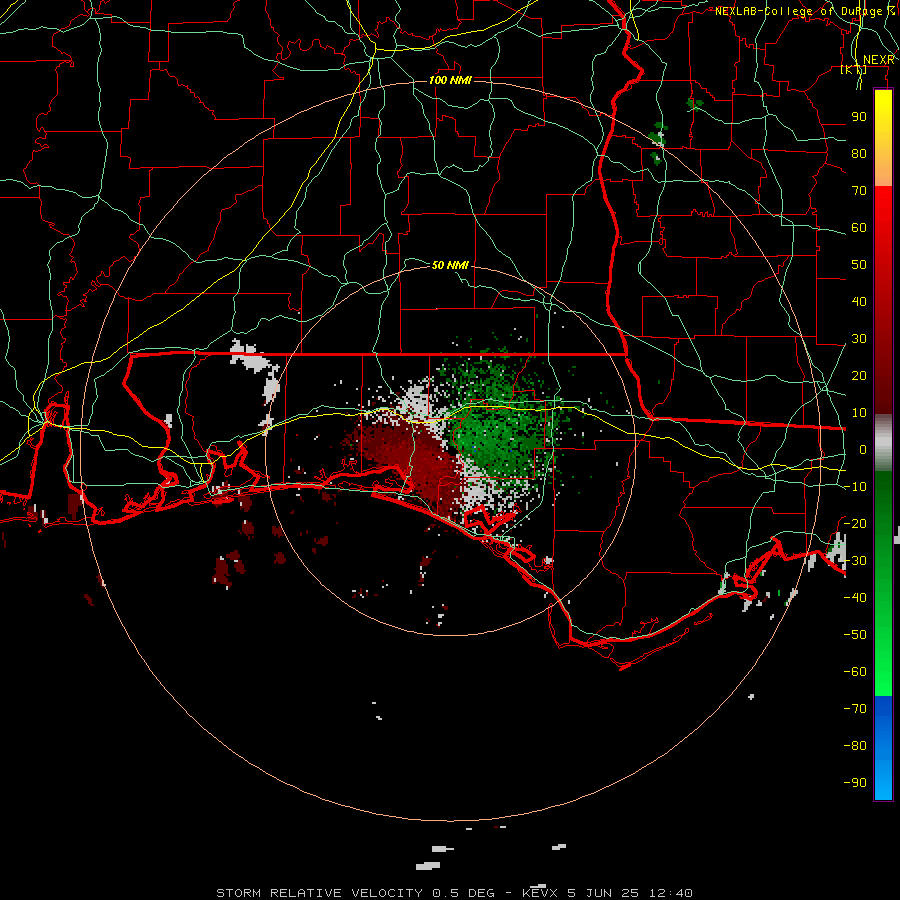Click the "KT" units label above color scale
Image resolution: width=900 pixels, height=900 pixels.
tap(854, 69)
